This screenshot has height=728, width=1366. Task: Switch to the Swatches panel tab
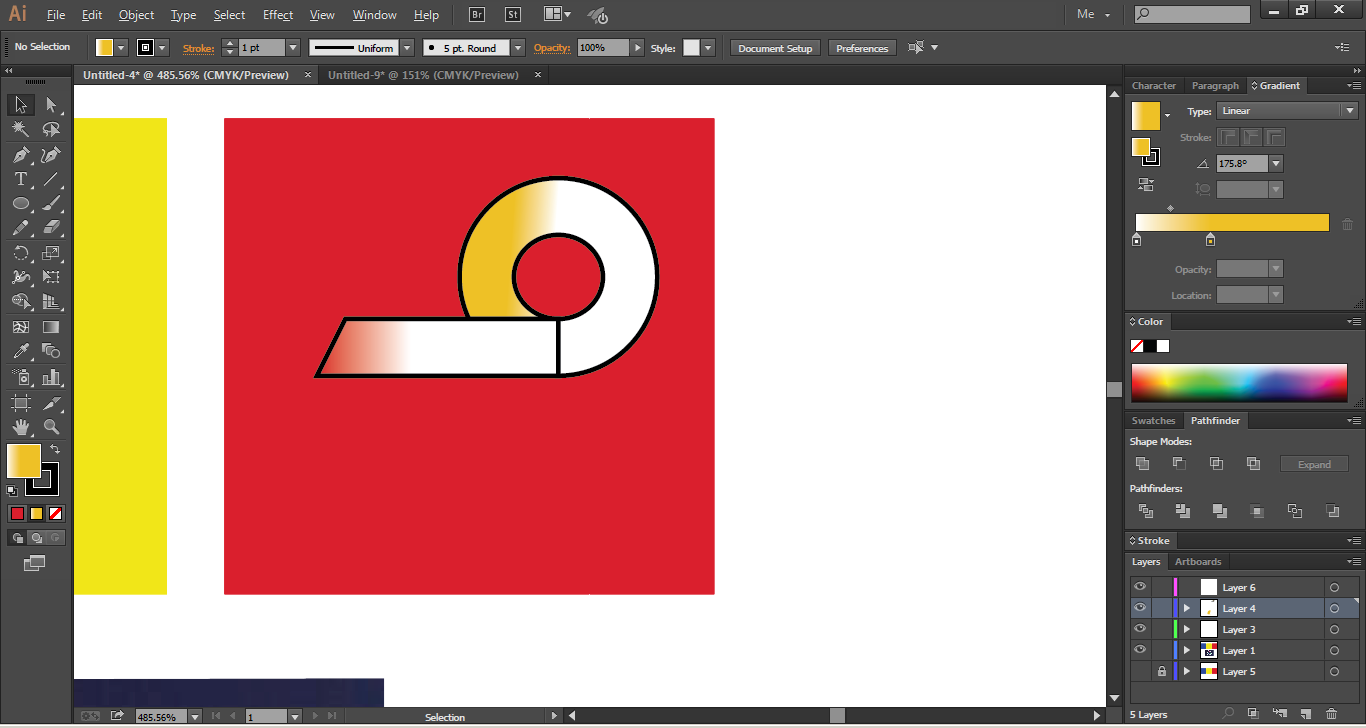coord(1154,421)
